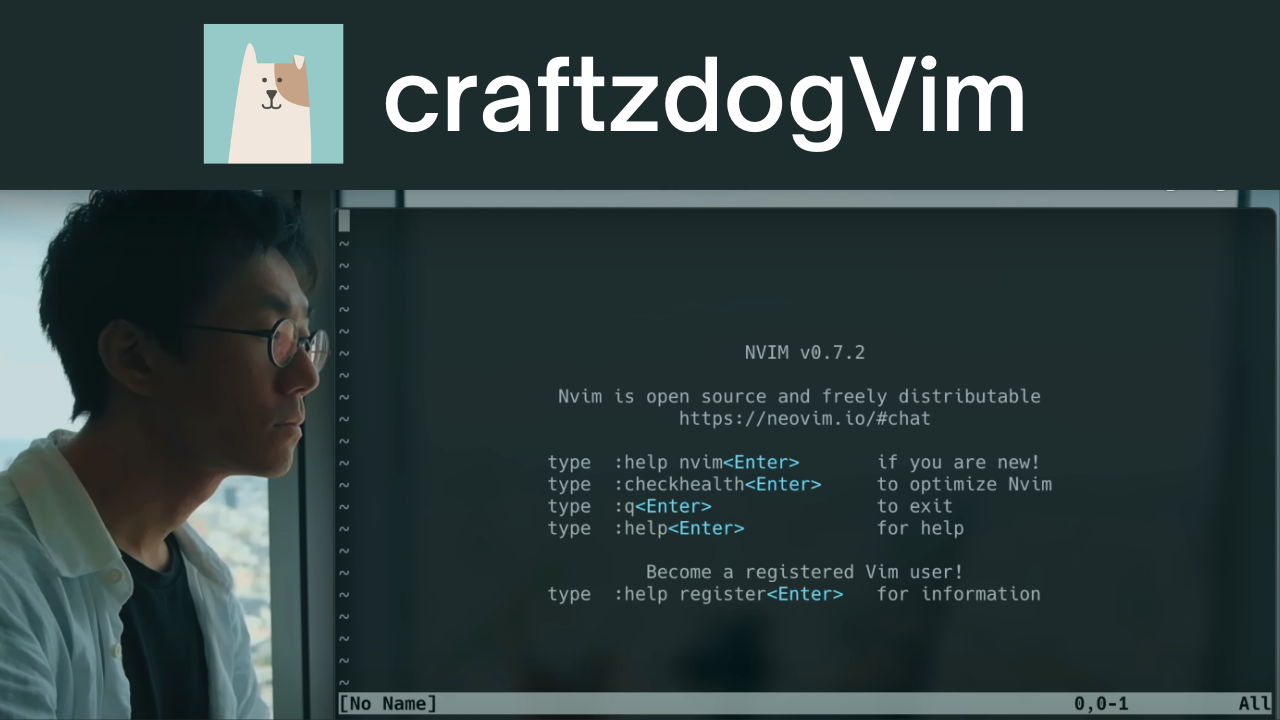
Task: Click the ':help nvim<Enter>' command text
Action: [x=706, y=463]
